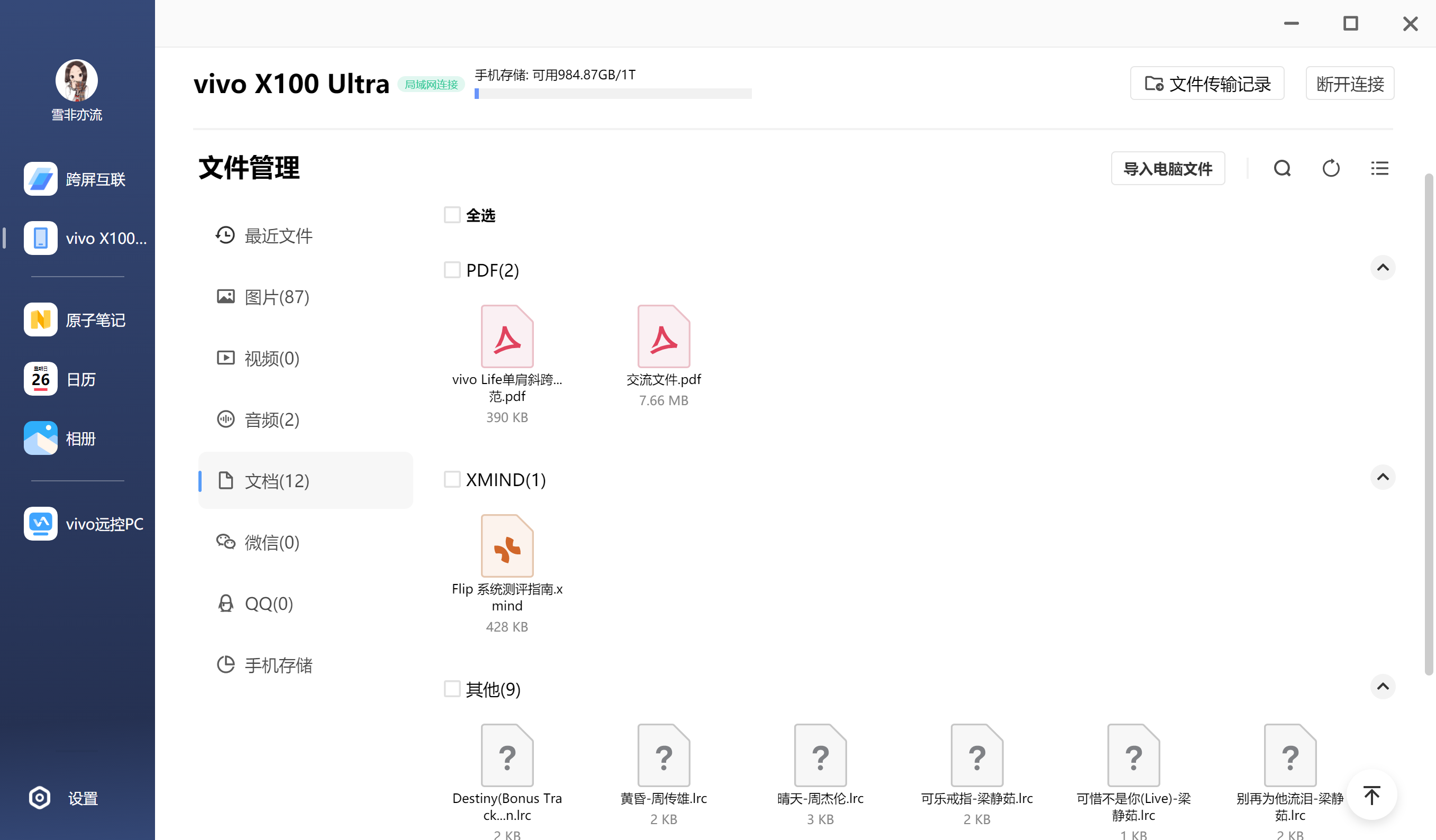Select 可乐戒指-梁静茹.lrc file icon
Image resolution: width=1436 pixels, height=840 pixels.
pos(977,755)
